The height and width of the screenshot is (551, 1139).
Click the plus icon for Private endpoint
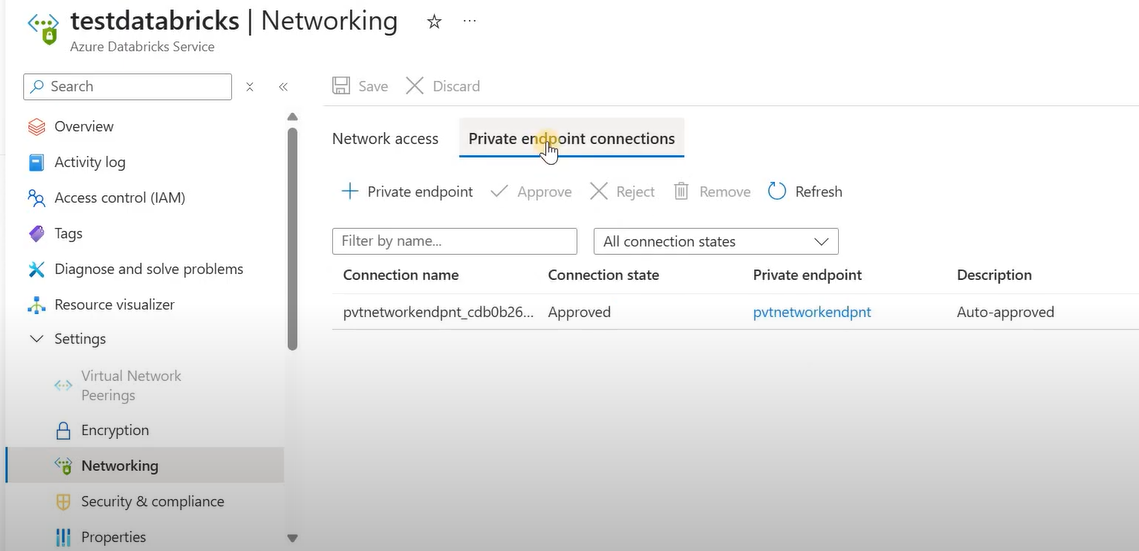[x=349, y=192]
